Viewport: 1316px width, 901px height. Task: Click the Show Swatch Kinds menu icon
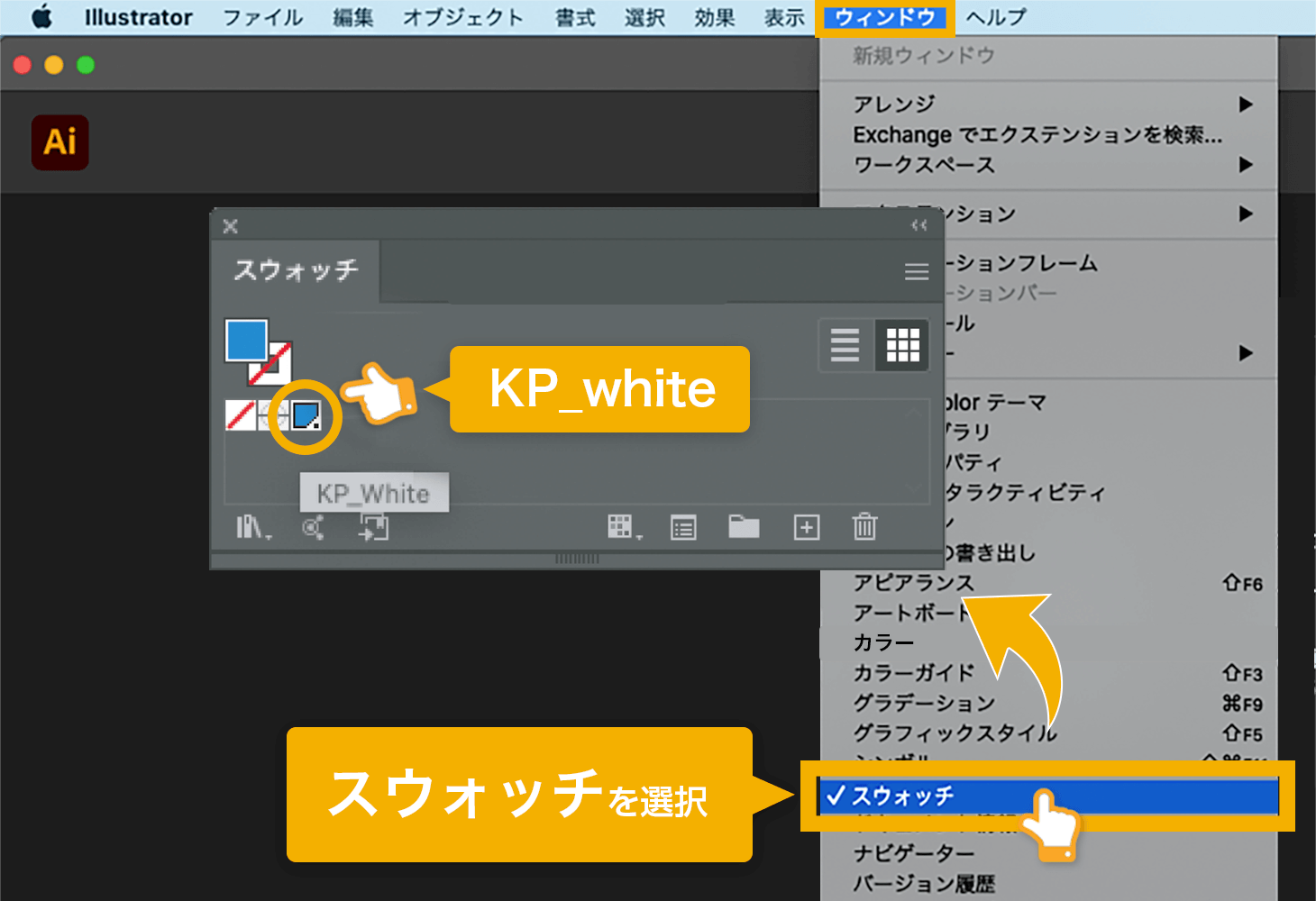tap(623, 527)
